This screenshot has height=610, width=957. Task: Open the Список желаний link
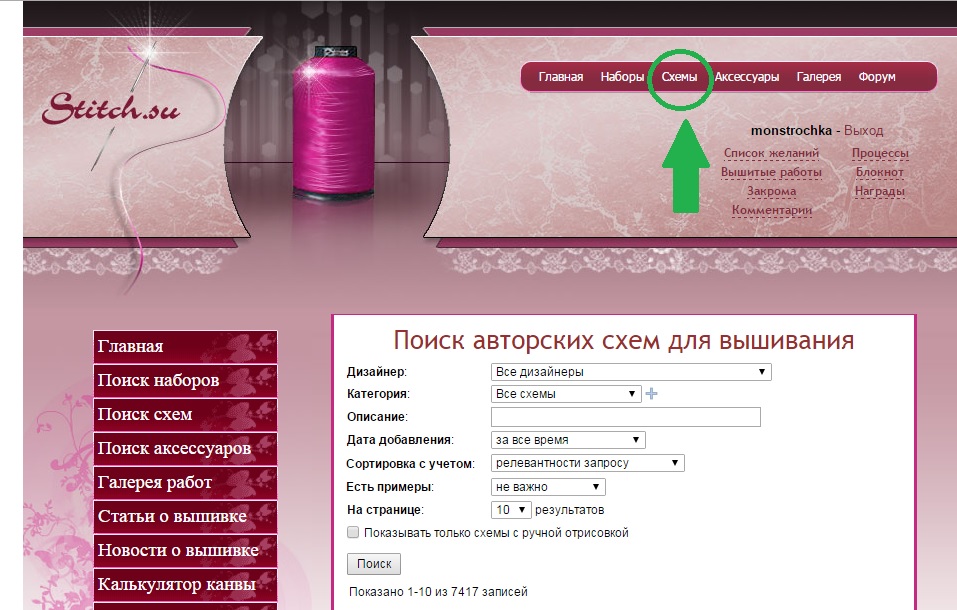point(771,154)
